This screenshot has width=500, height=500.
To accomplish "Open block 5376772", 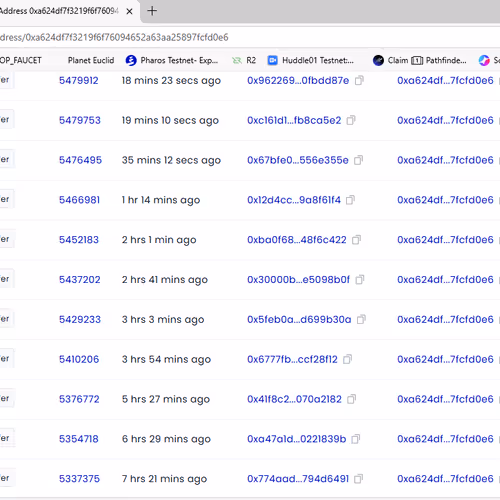I will point(79,399).
